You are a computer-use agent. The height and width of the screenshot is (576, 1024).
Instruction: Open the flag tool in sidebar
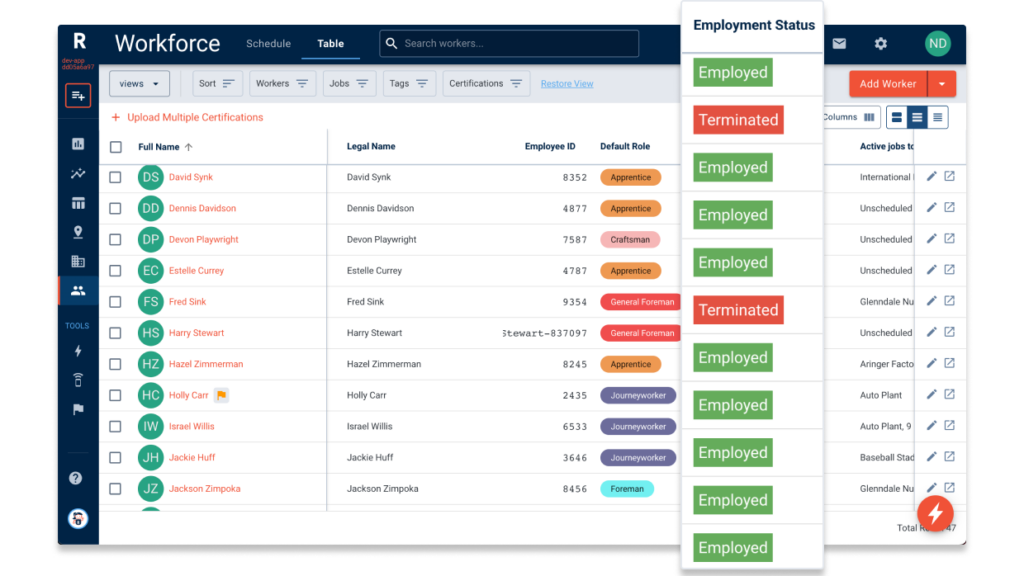(78, 409)
